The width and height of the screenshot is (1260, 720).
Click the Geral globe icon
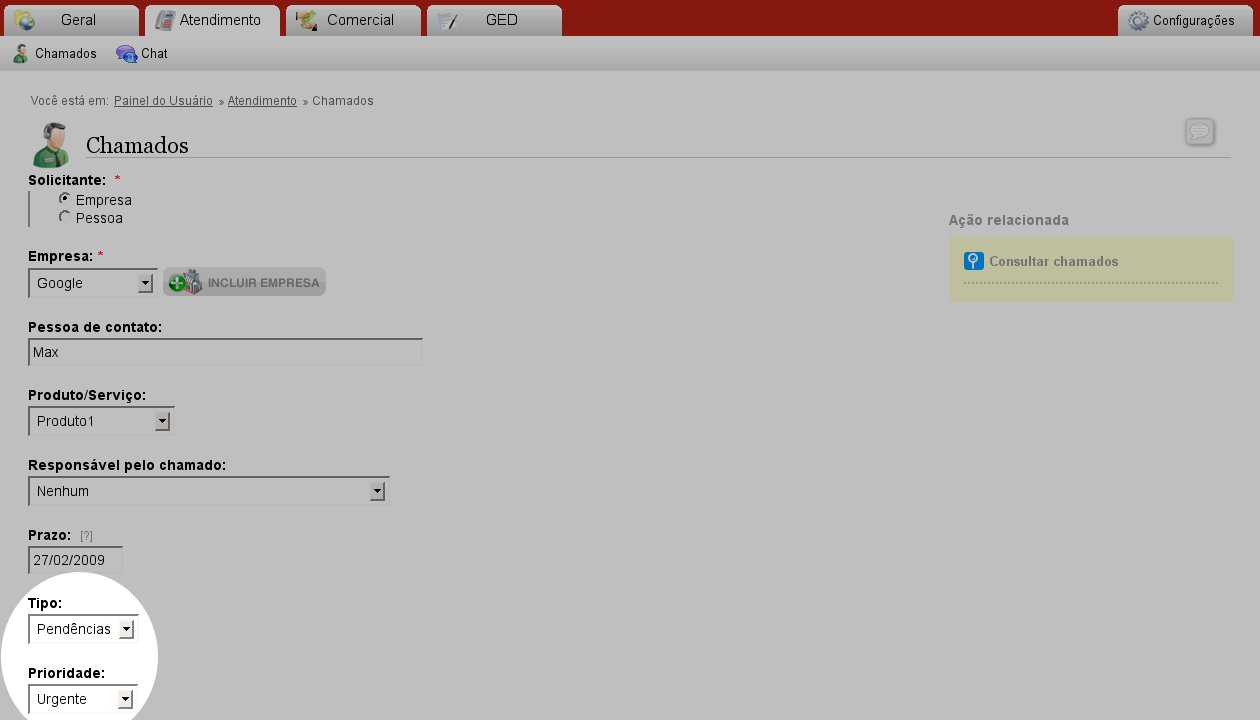tap(25, 20)
